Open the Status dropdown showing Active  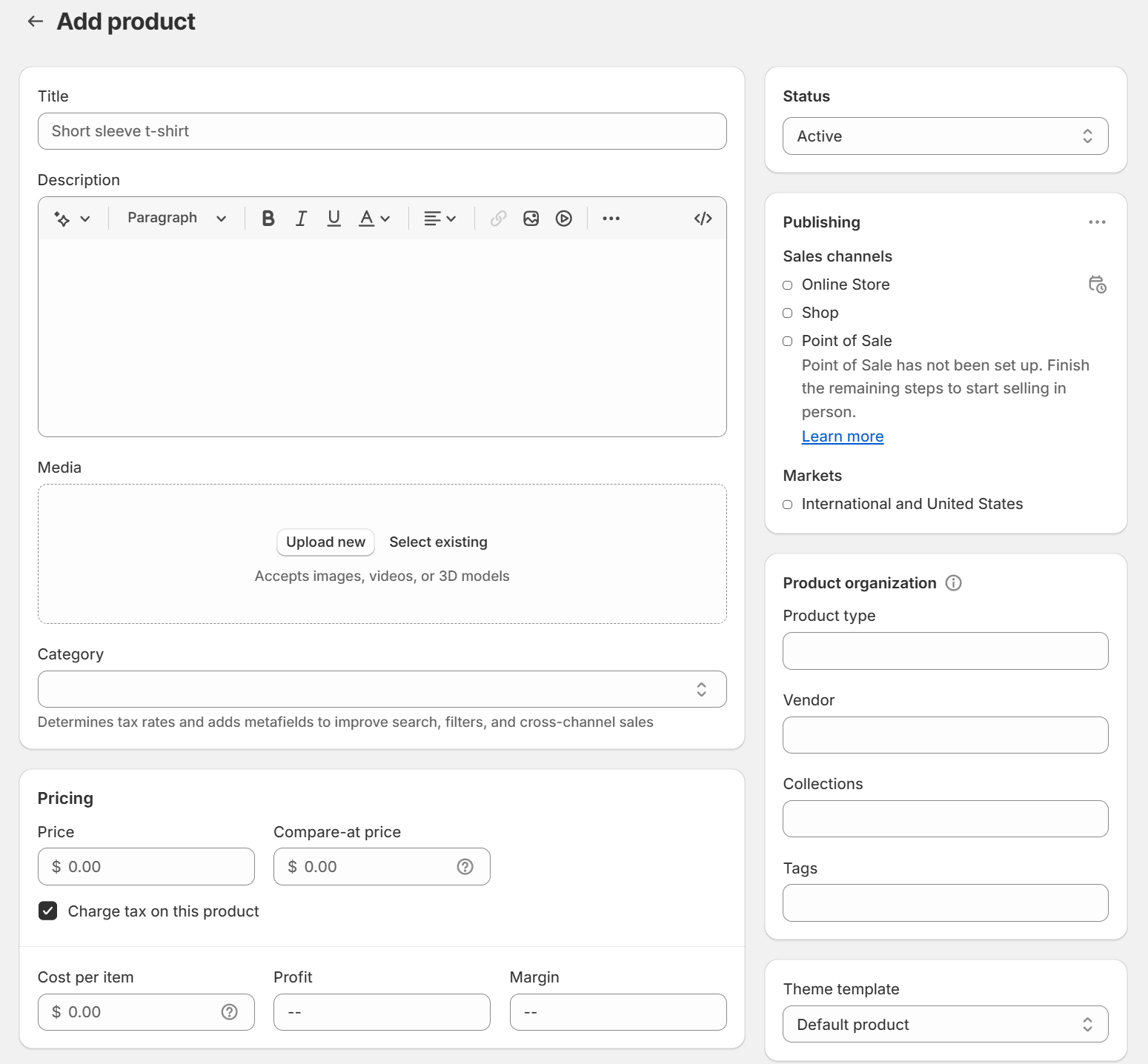tap(944, 136)
